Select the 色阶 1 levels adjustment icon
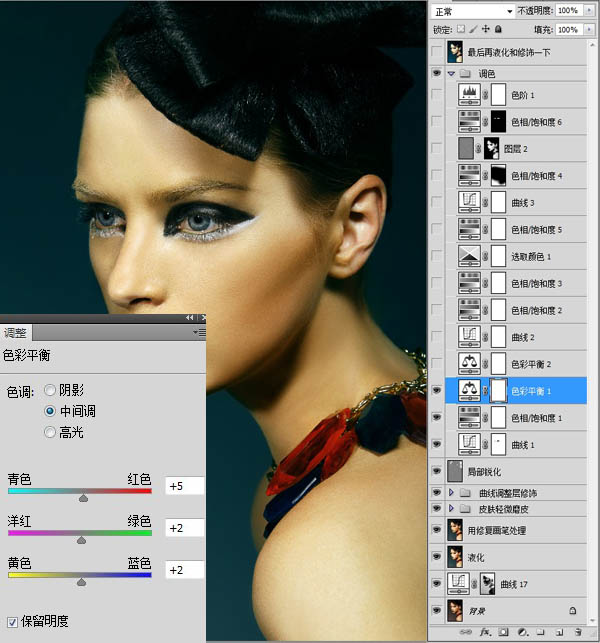This screenshot has height=643, width=600. point(469,95)
